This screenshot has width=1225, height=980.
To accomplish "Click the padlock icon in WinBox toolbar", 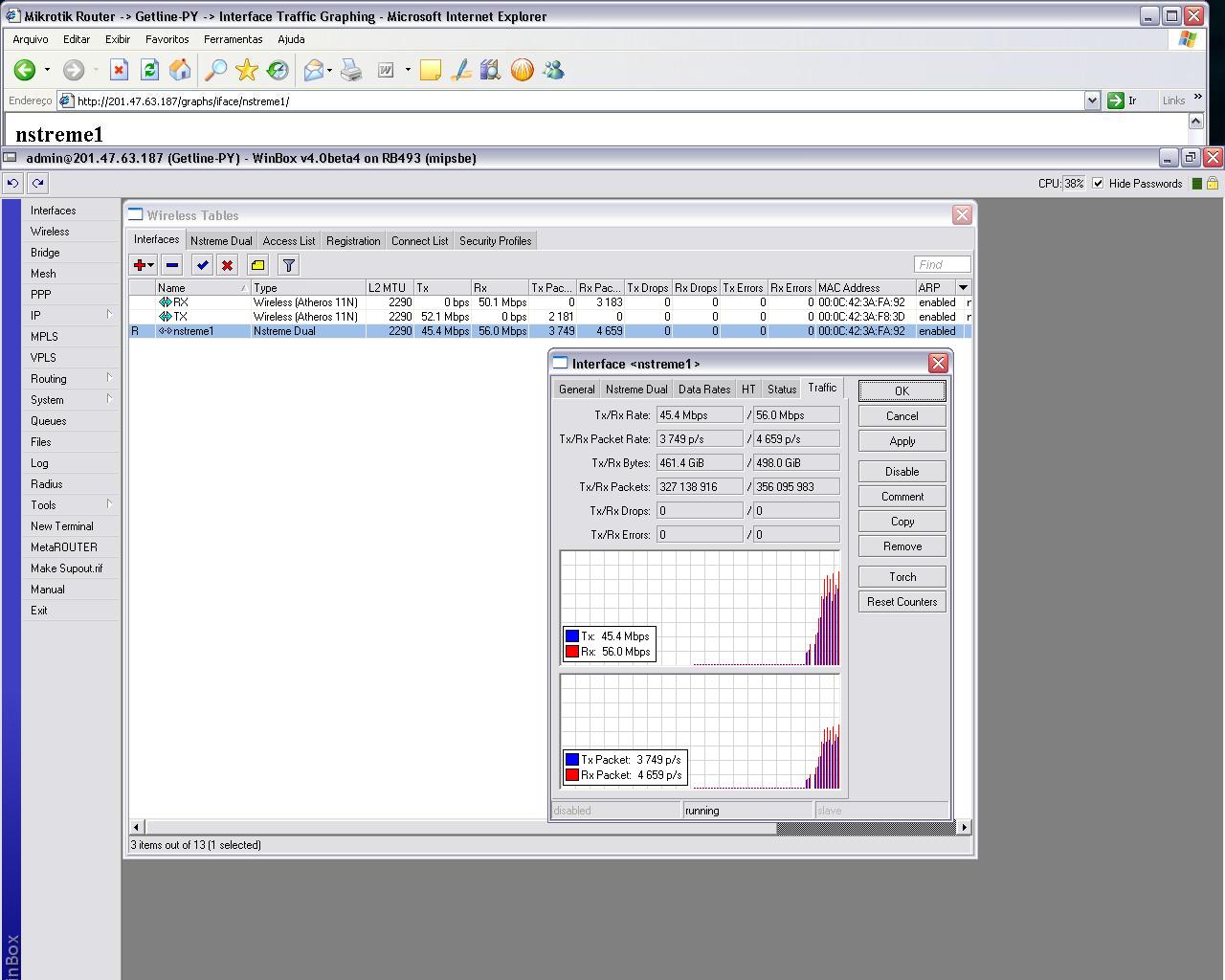I will tap(1213, 183).
